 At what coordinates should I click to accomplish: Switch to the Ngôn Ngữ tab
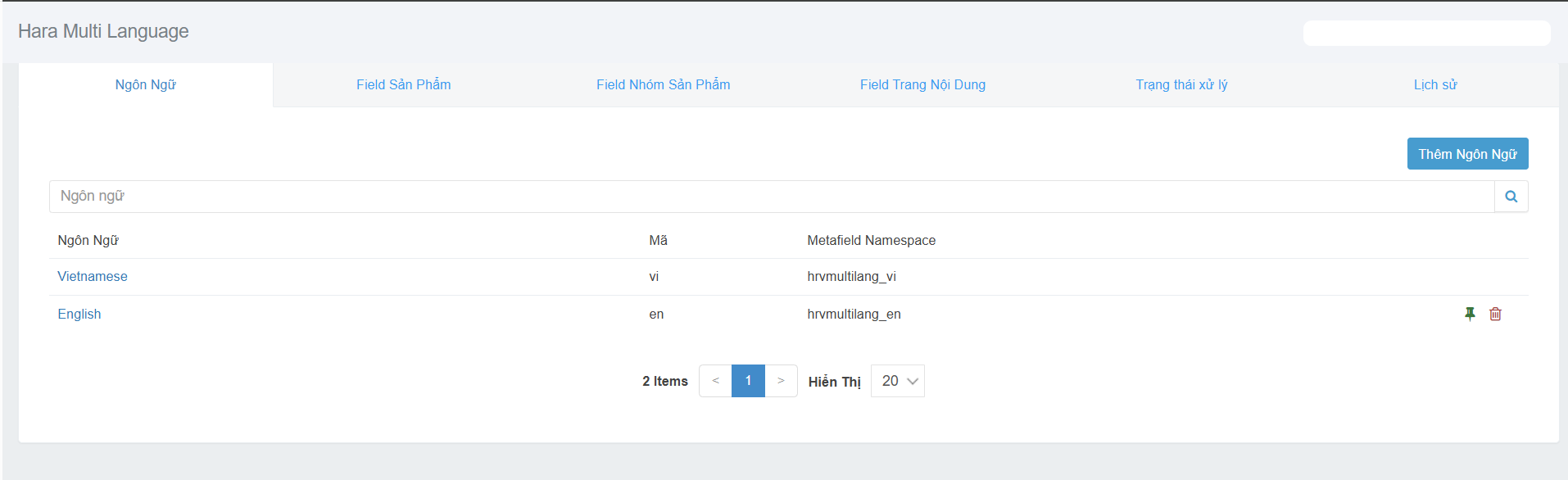(x=146, y=85)
